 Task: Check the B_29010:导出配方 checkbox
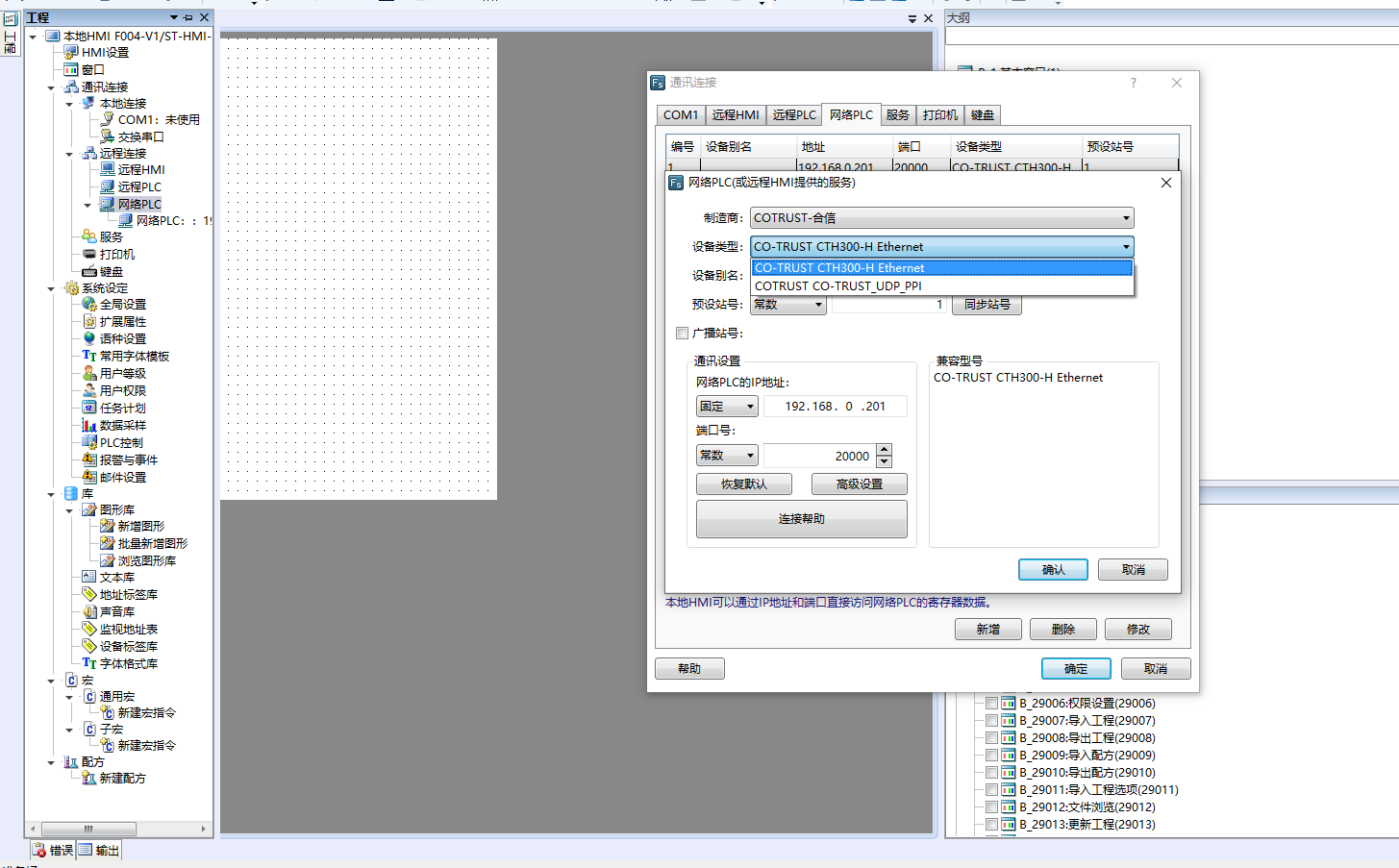[991, 773]
